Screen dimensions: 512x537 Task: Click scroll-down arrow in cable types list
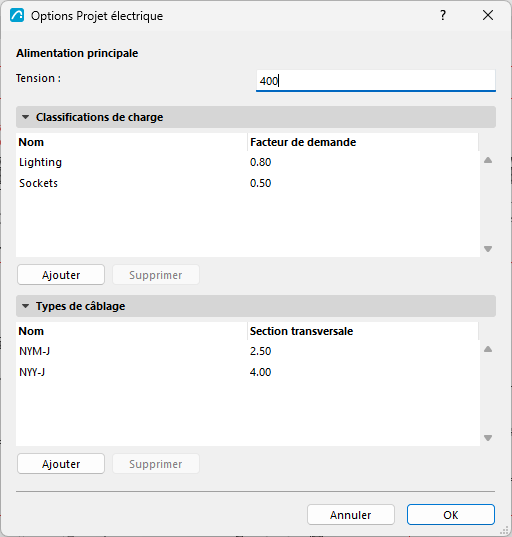click(x=488, y=438)
